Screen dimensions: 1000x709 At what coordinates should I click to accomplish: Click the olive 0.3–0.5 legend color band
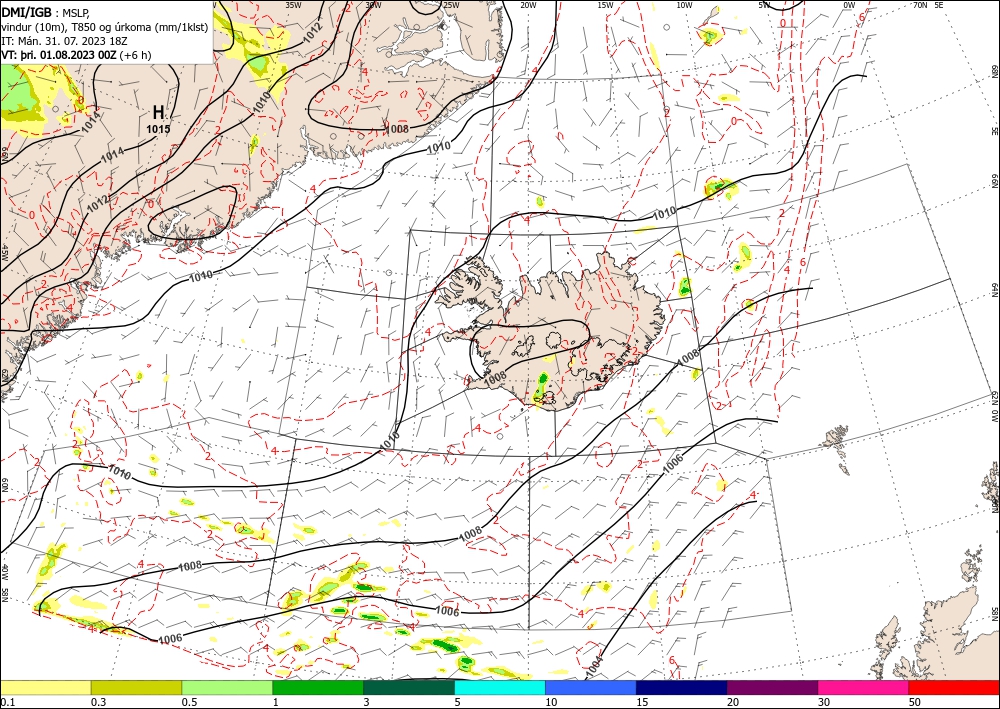(136, 687)
